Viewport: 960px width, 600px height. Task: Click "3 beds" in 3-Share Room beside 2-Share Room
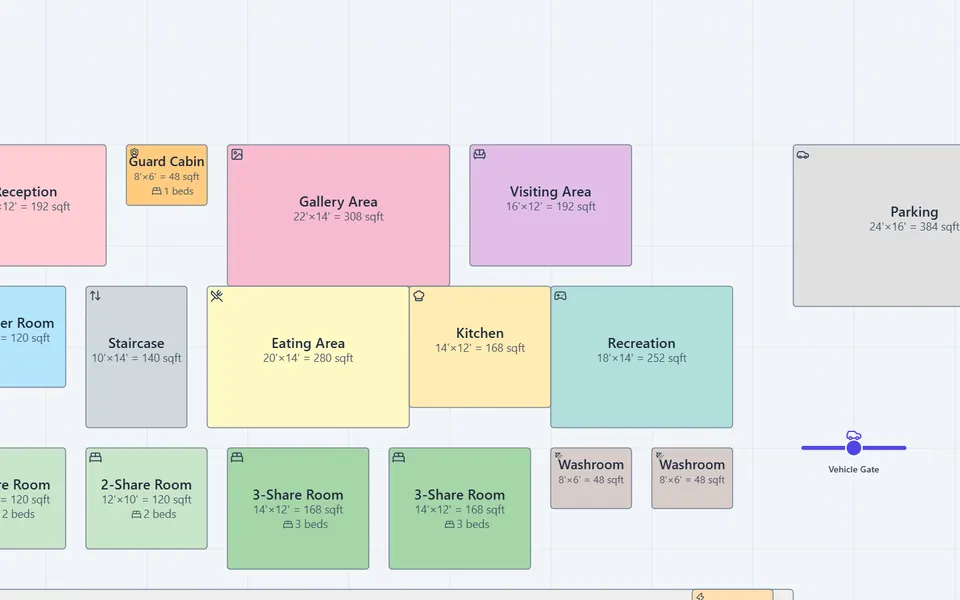[x=311, y=524]
